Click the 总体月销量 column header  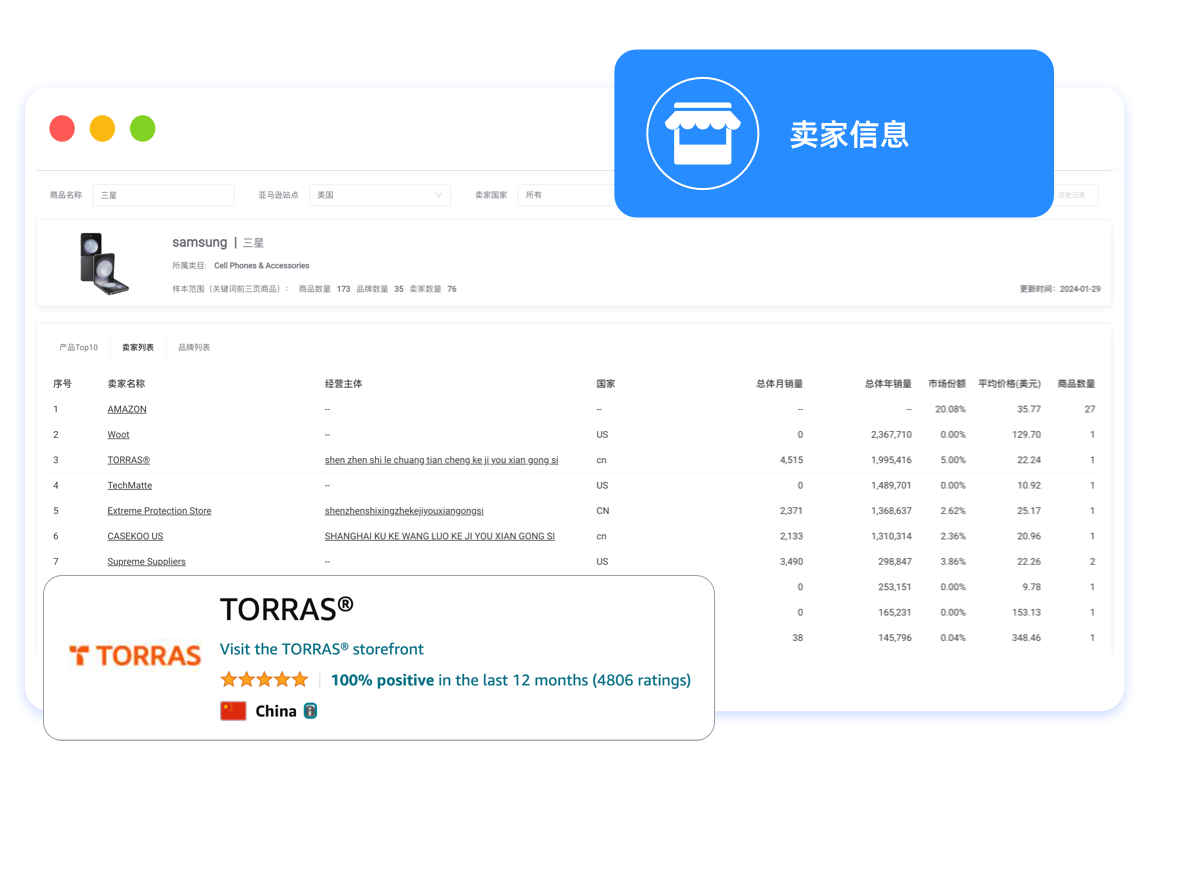coord(779,384)
